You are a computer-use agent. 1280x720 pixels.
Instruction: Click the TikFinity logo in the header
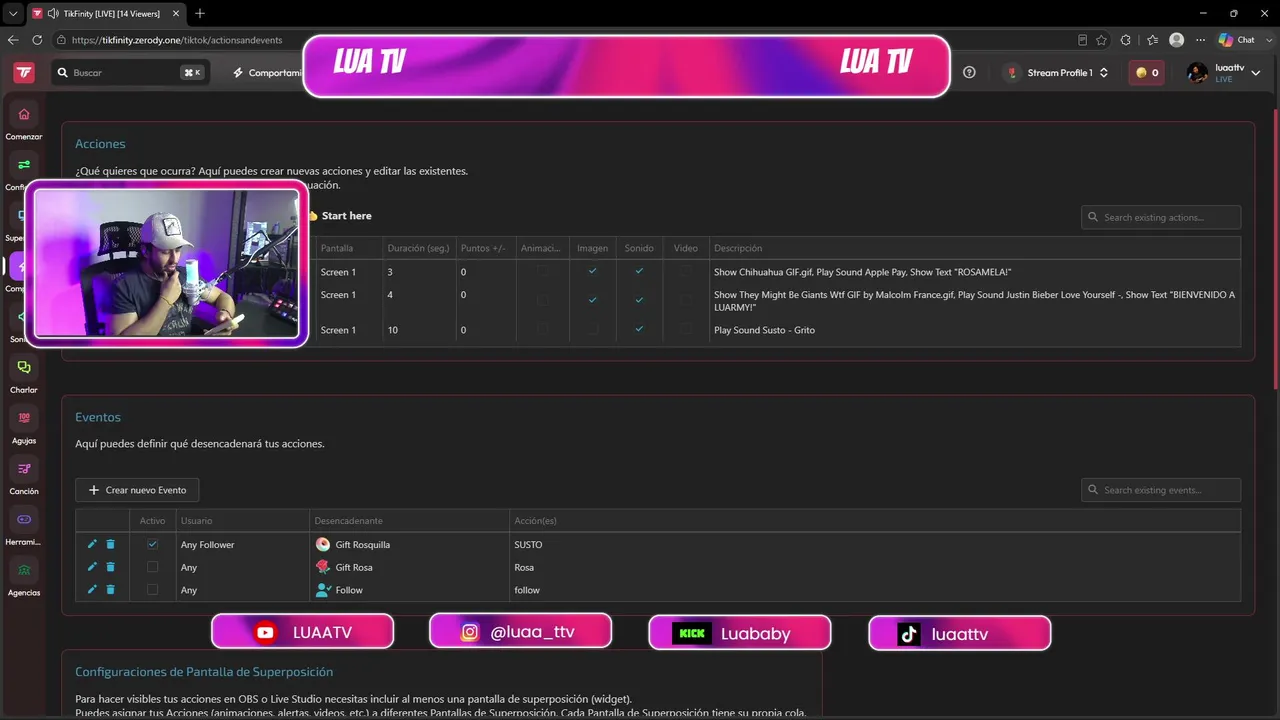[24, 73]
